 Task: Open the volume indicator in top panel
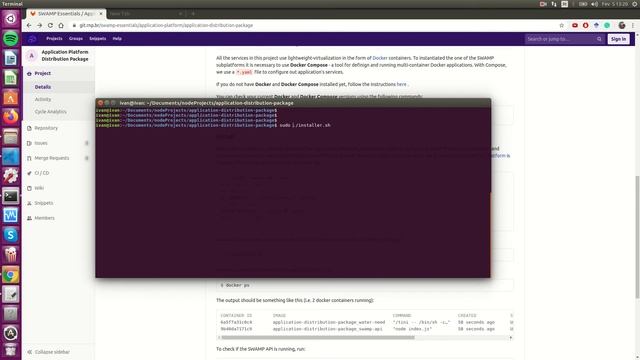click(594, 4)
